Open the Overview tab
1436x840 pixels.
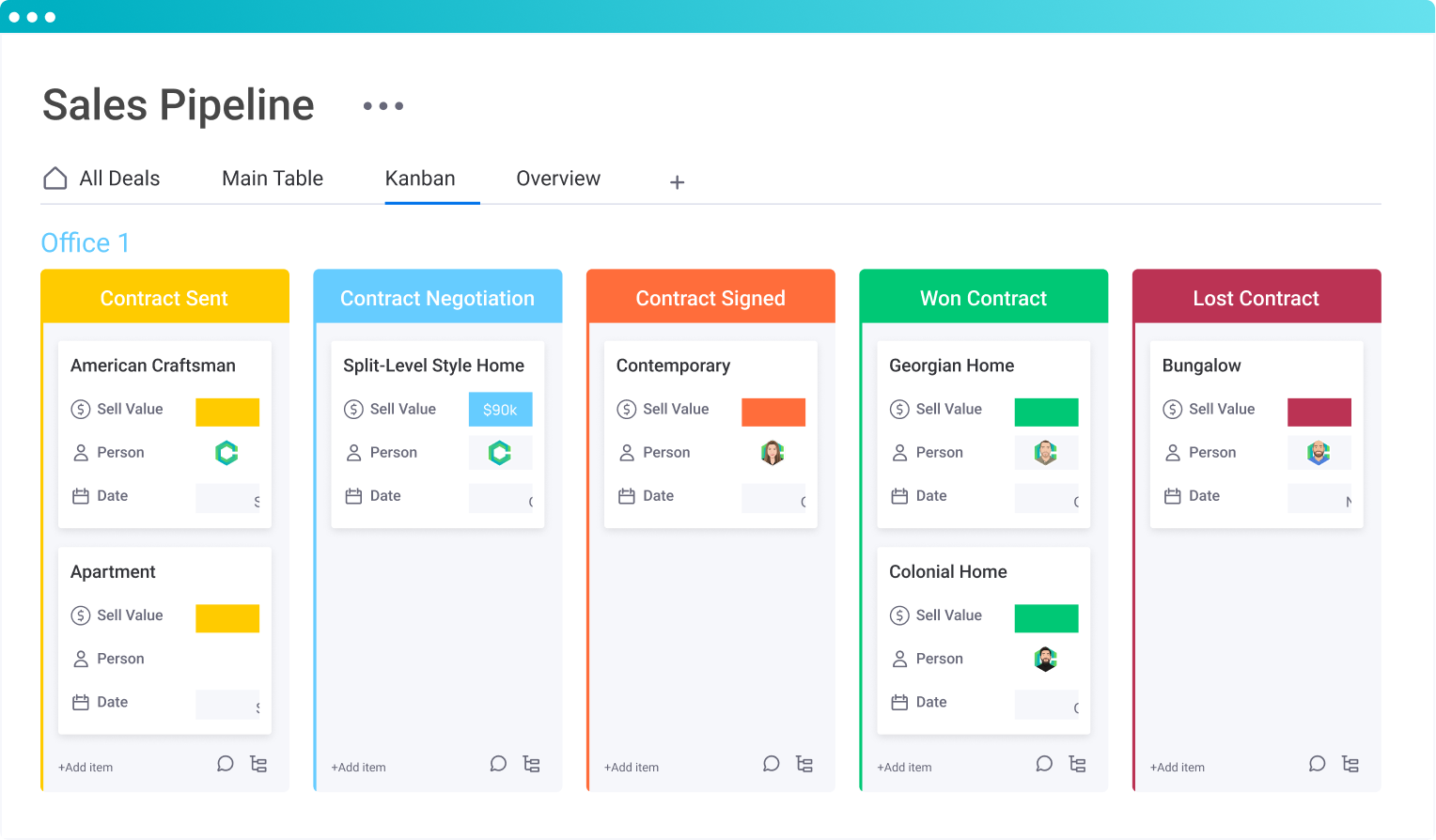[558, 179]
